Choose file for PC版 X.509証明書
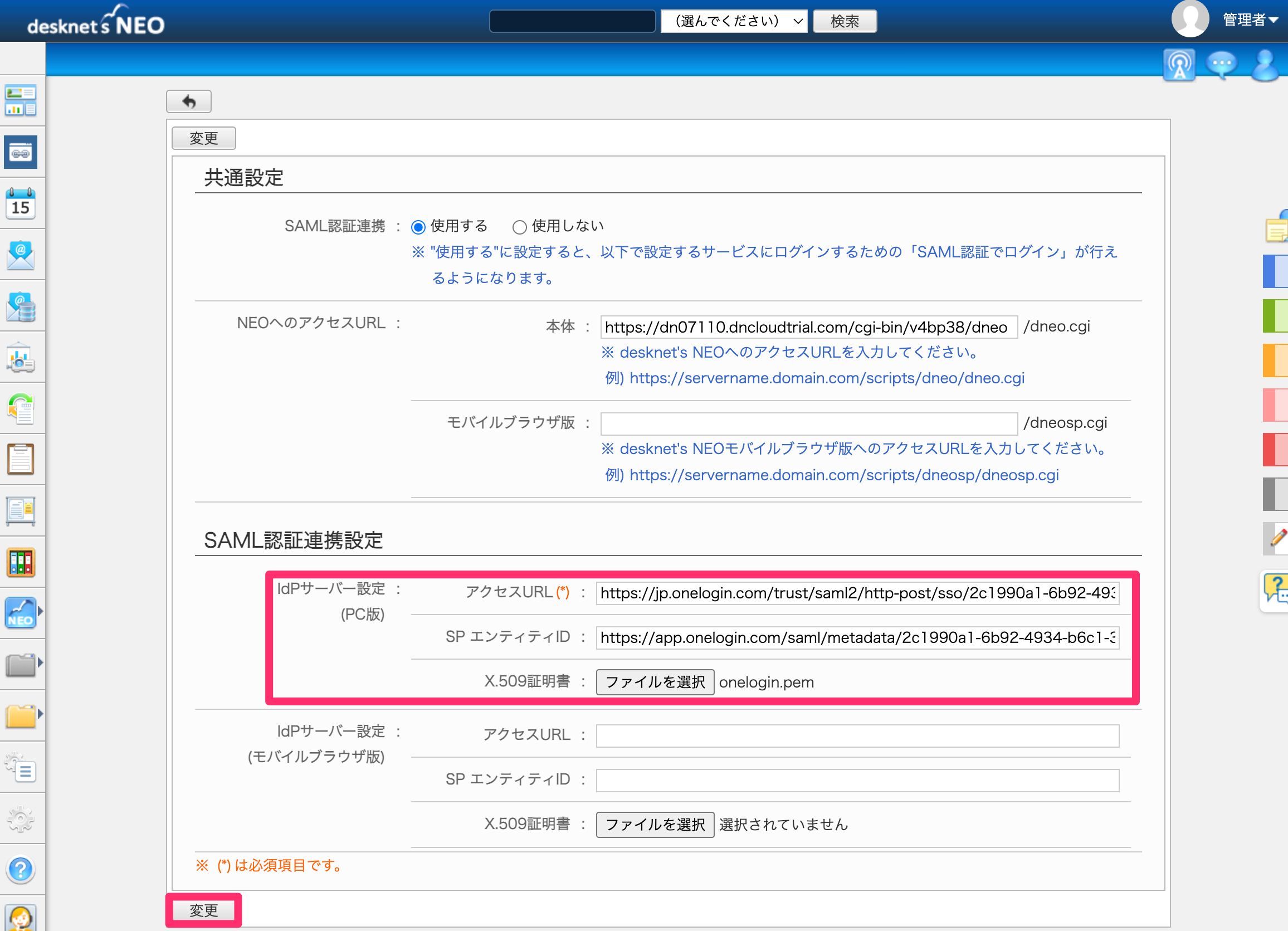Viewport: 1288px width, 931px height. [x=655, y=681]
